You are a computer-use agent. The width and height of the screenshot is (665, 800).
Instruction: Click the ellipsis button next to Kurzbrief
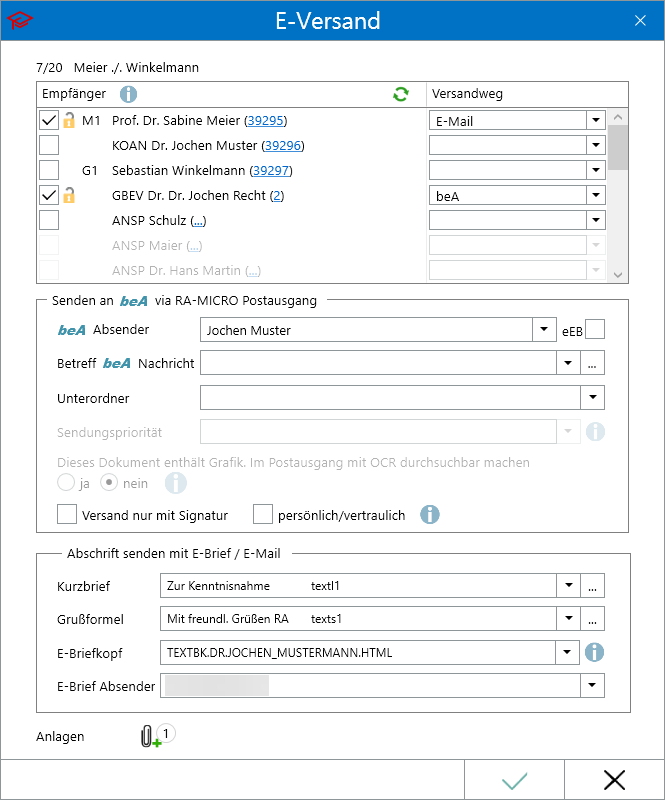coord(593,585)
